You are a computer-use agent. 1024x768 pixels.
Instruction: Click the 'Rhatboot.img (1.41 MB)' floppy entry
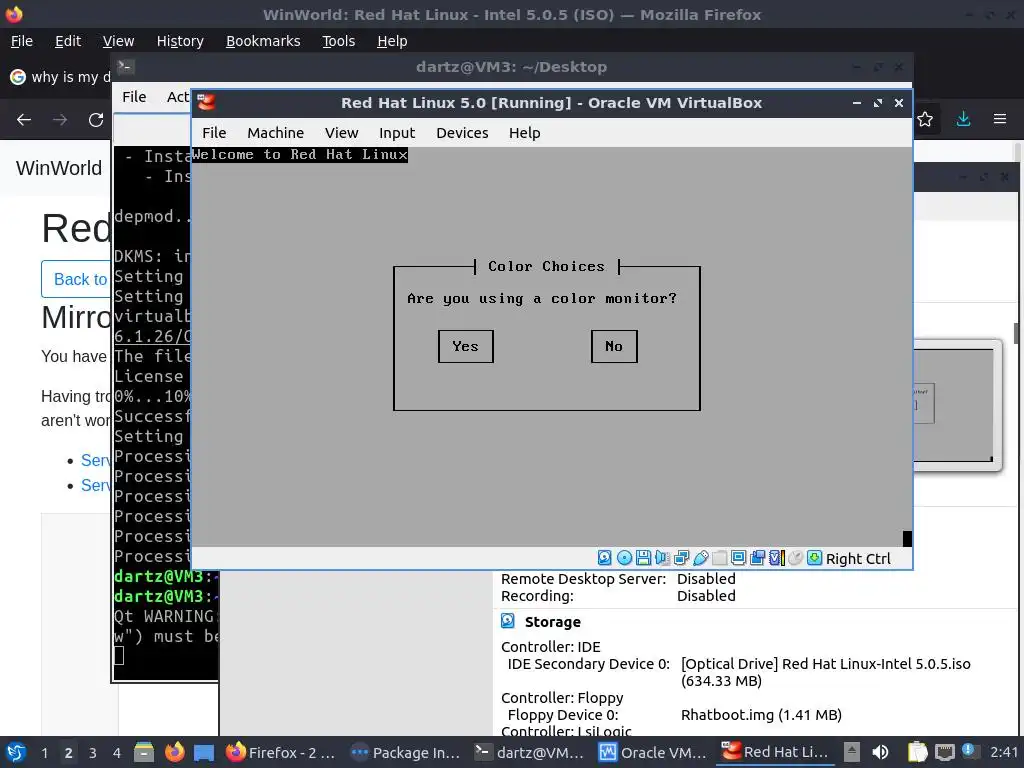coord(761,714)
